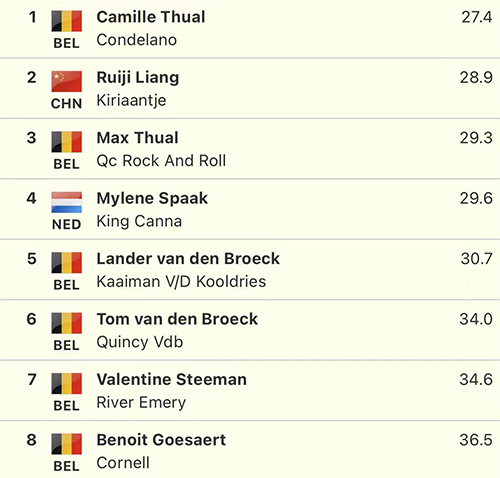Viewport: 500px width, 478px height.
Task: Click the 36.5 score in row eight
Action: (476, 440)
